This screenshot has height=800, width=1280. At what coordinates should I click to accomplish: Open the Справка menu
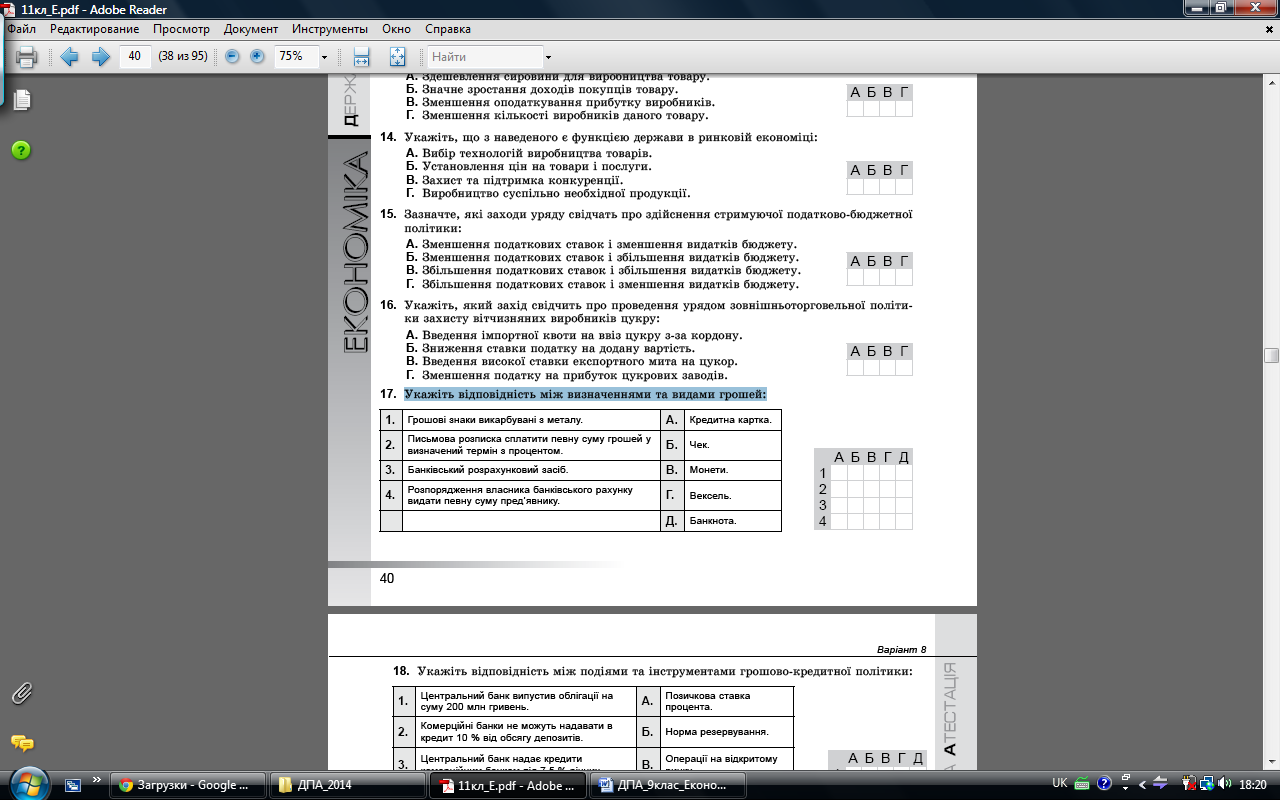tap(448, 29)
